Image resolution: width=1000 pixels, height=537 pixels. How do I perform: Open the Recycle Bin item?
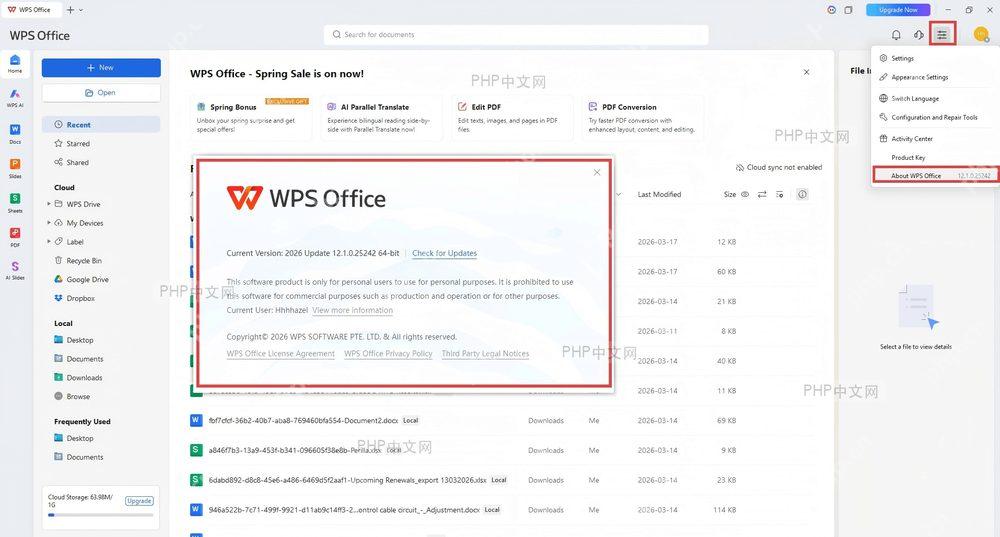pos(78,261)
